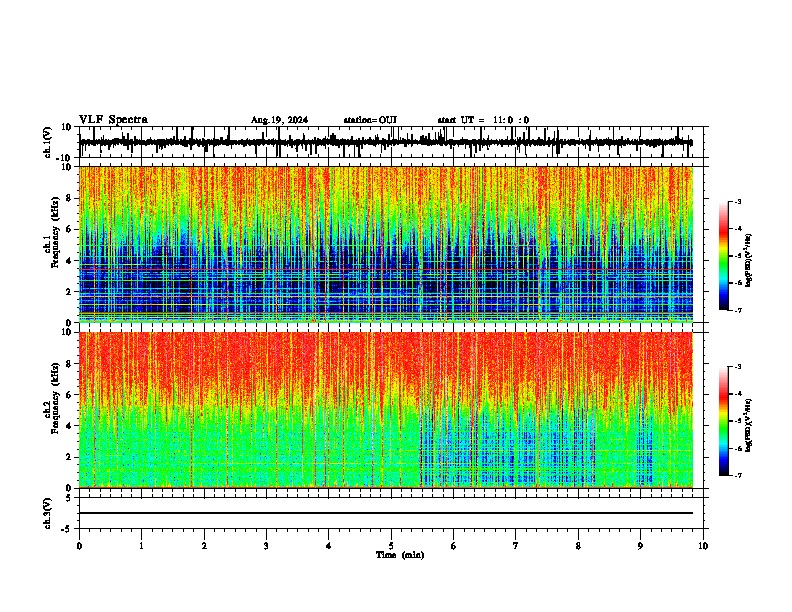Select the date text "Aug.19, 2024"

coord(279,120)
